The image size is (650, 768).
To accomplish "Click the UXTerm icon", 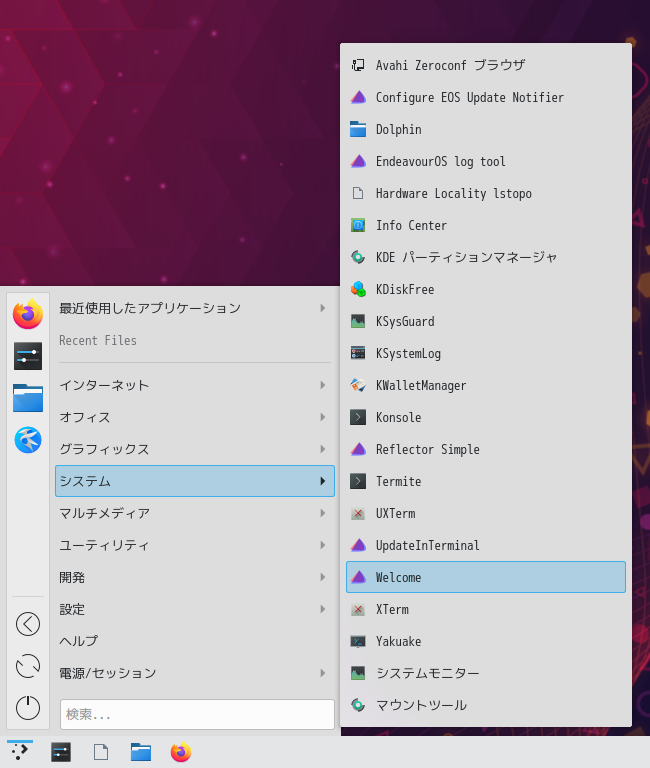I will [358, 513].
